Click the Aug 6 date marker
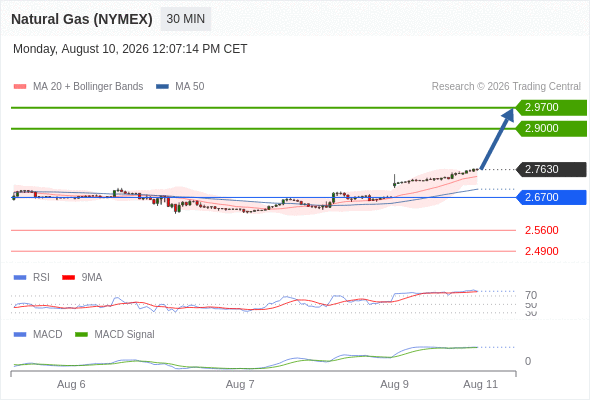 tap(71, 384)
